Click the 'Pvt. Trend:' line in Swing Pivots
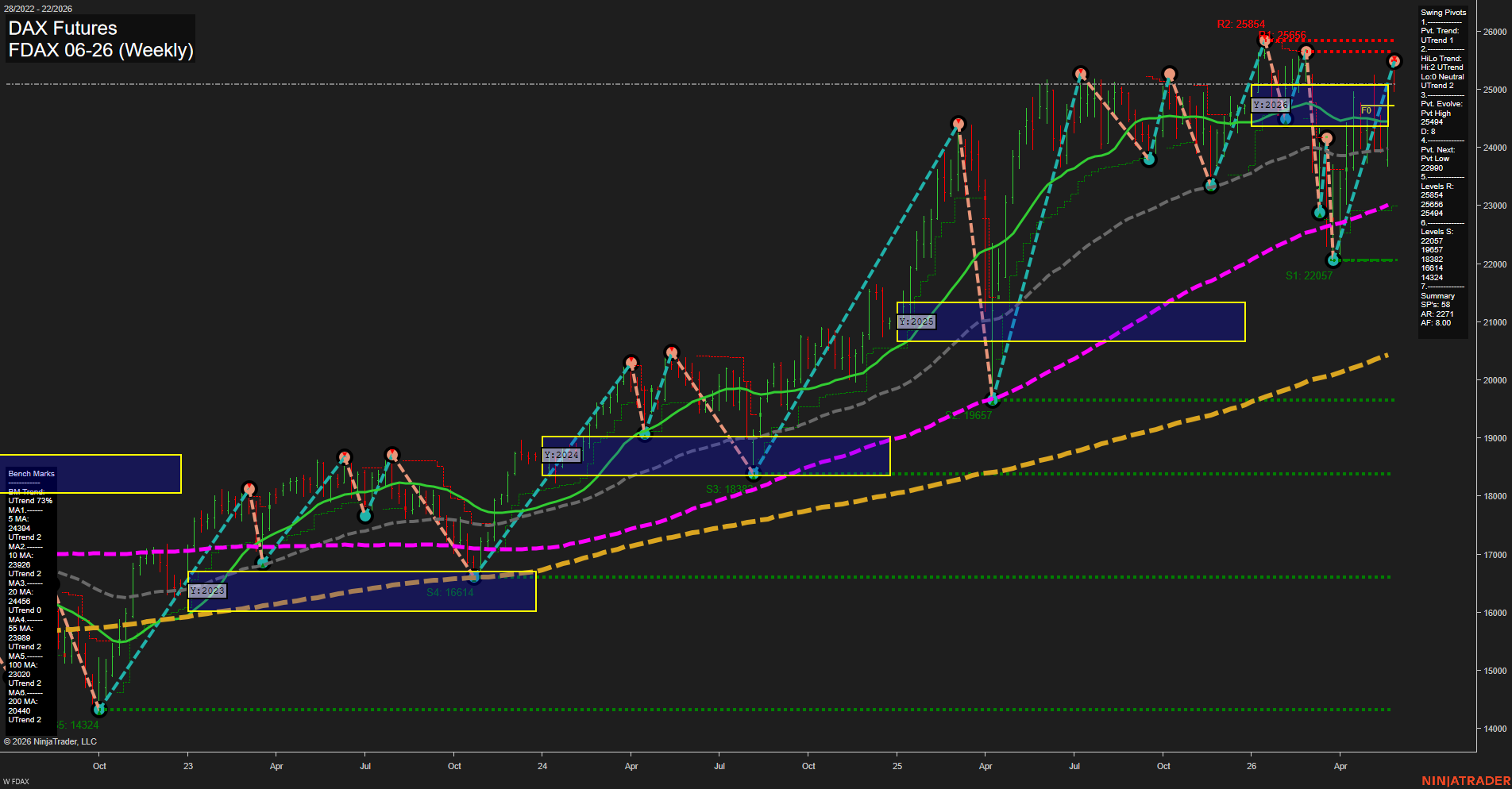The height and width of the screenshot is (789, 1512). (x=1440, y=31)
